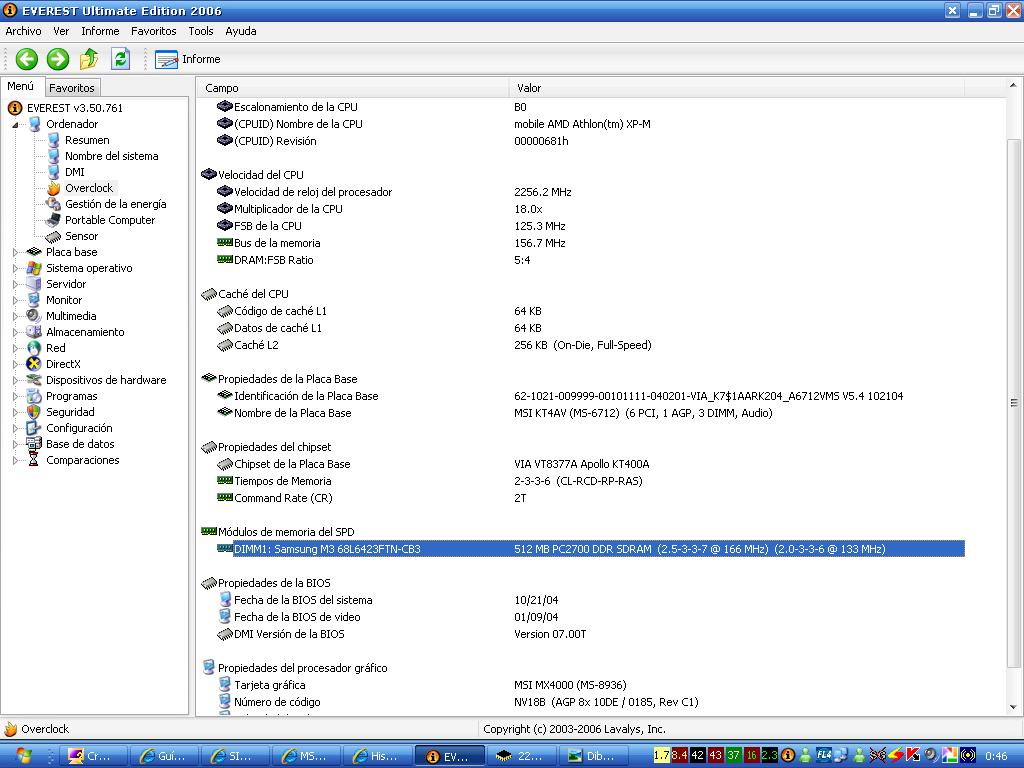Viewport: 1024px width, 768px height.
Task: Click the Refresh toolbar icon
Action: pos(120,59)
